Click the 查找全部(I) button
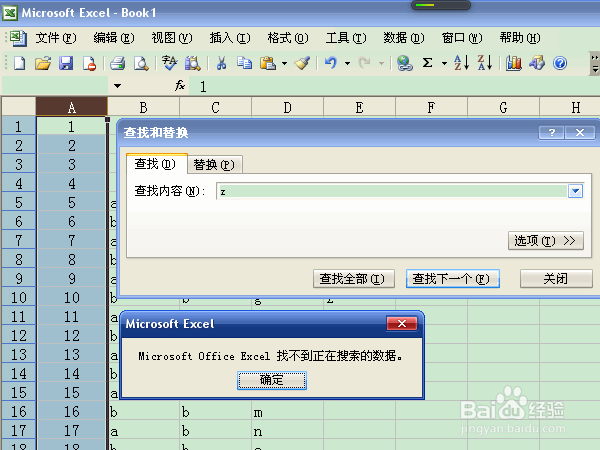This screenshot has height=450, width=600. point(354,279)
